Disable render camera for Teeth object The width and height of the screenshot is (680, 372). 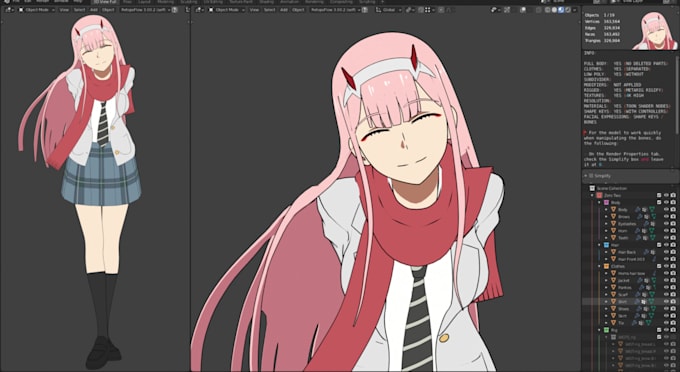tap(673, 238)
